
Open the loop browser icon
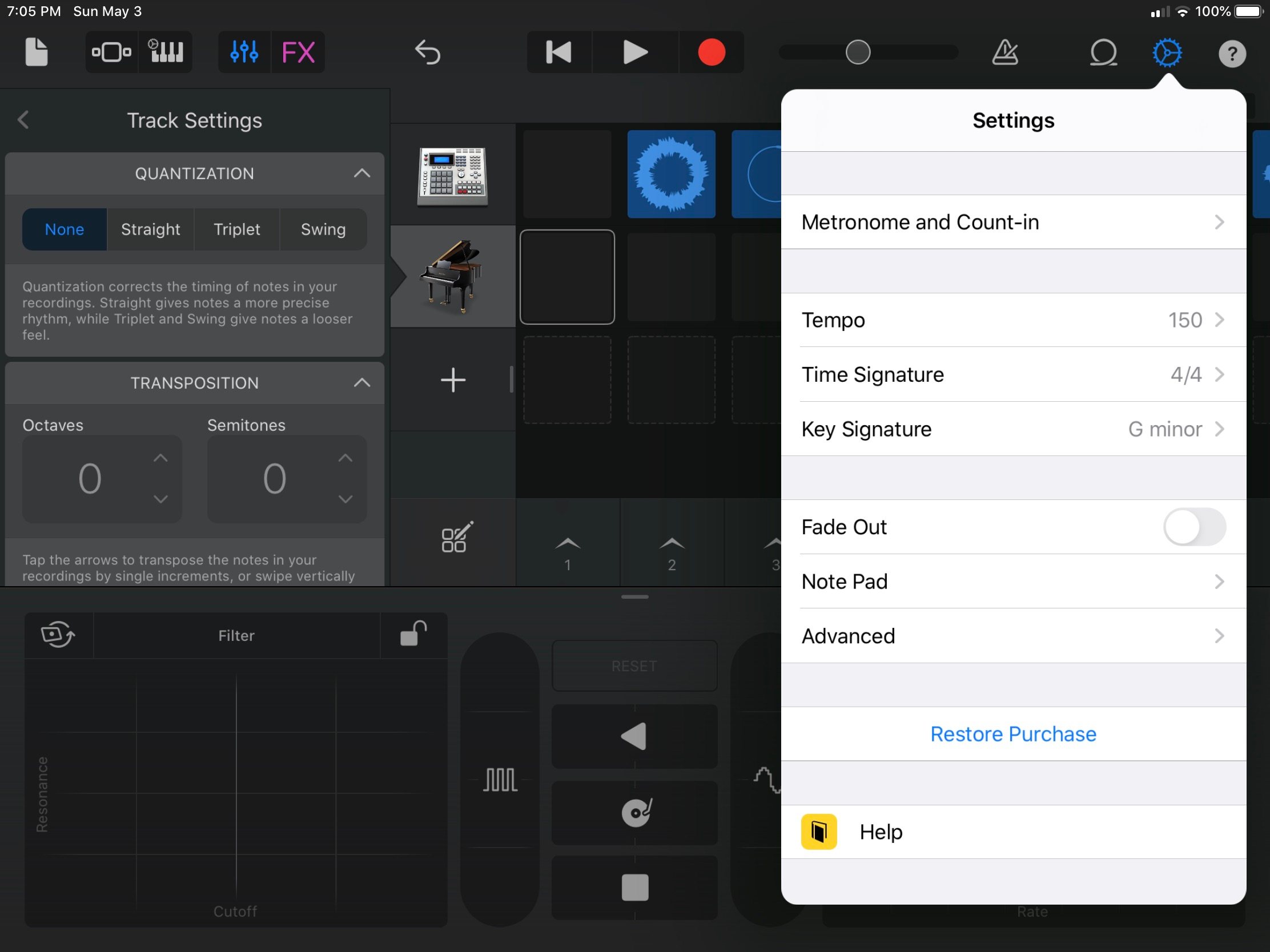coord(1103,52)
